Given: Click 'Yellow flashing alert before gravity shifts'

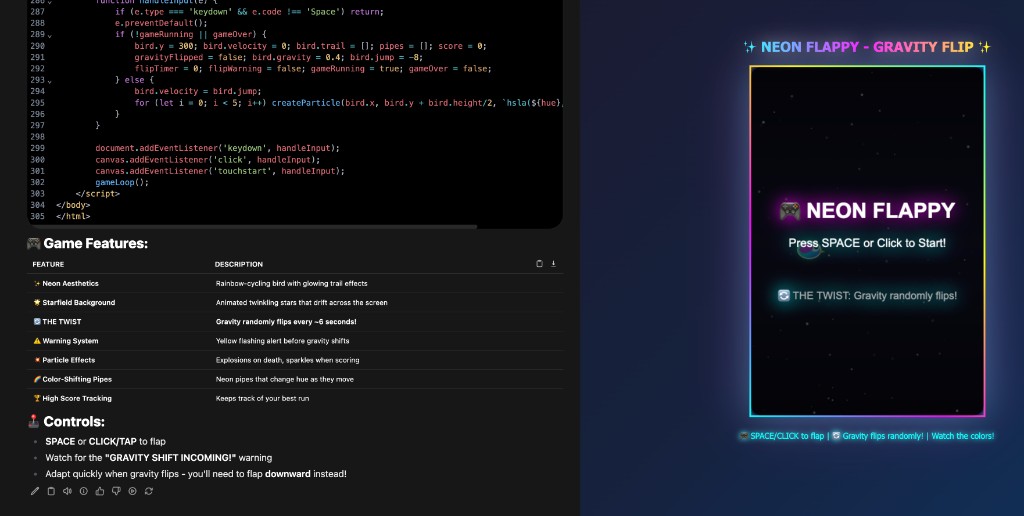Looking at the screenshot, I should (x=282, y=341).
